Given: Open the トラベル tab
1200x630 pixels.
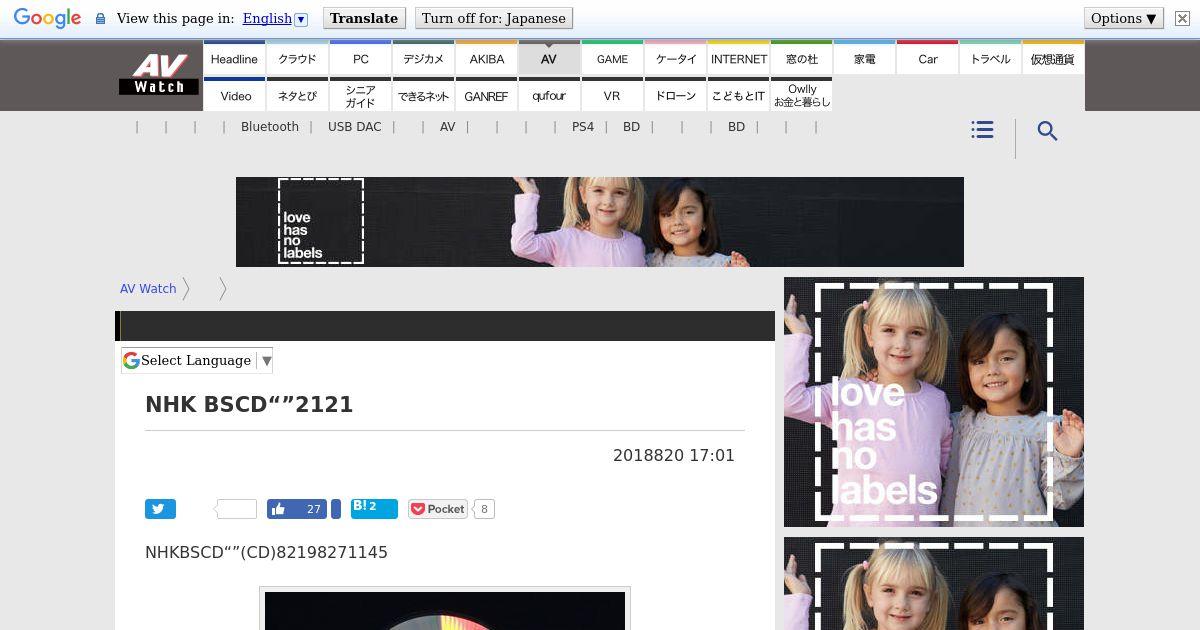Looking at the screenshot, I should point(990,58).
